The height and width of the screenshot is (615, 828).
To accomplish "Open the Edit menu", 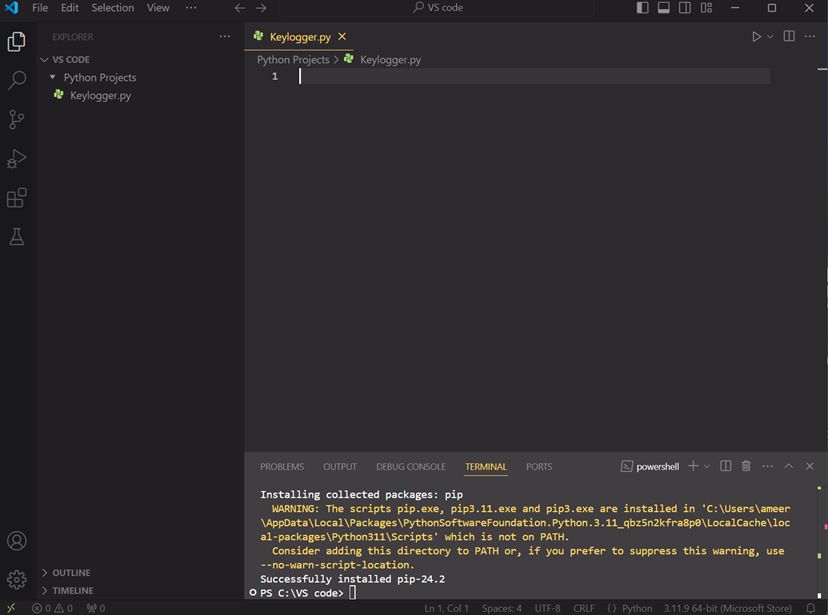I will (x=69, y=8).
